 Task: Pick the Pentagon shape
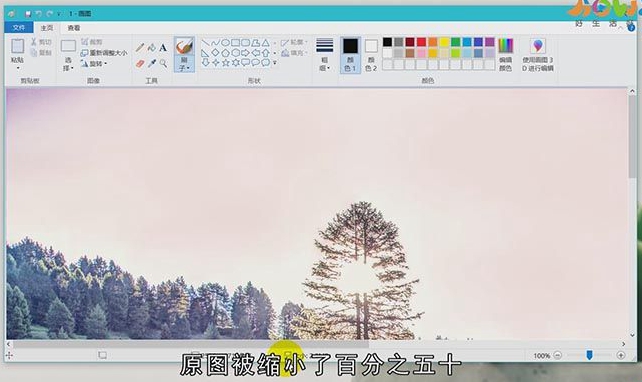pyautogui.click(x=225, y=53)
